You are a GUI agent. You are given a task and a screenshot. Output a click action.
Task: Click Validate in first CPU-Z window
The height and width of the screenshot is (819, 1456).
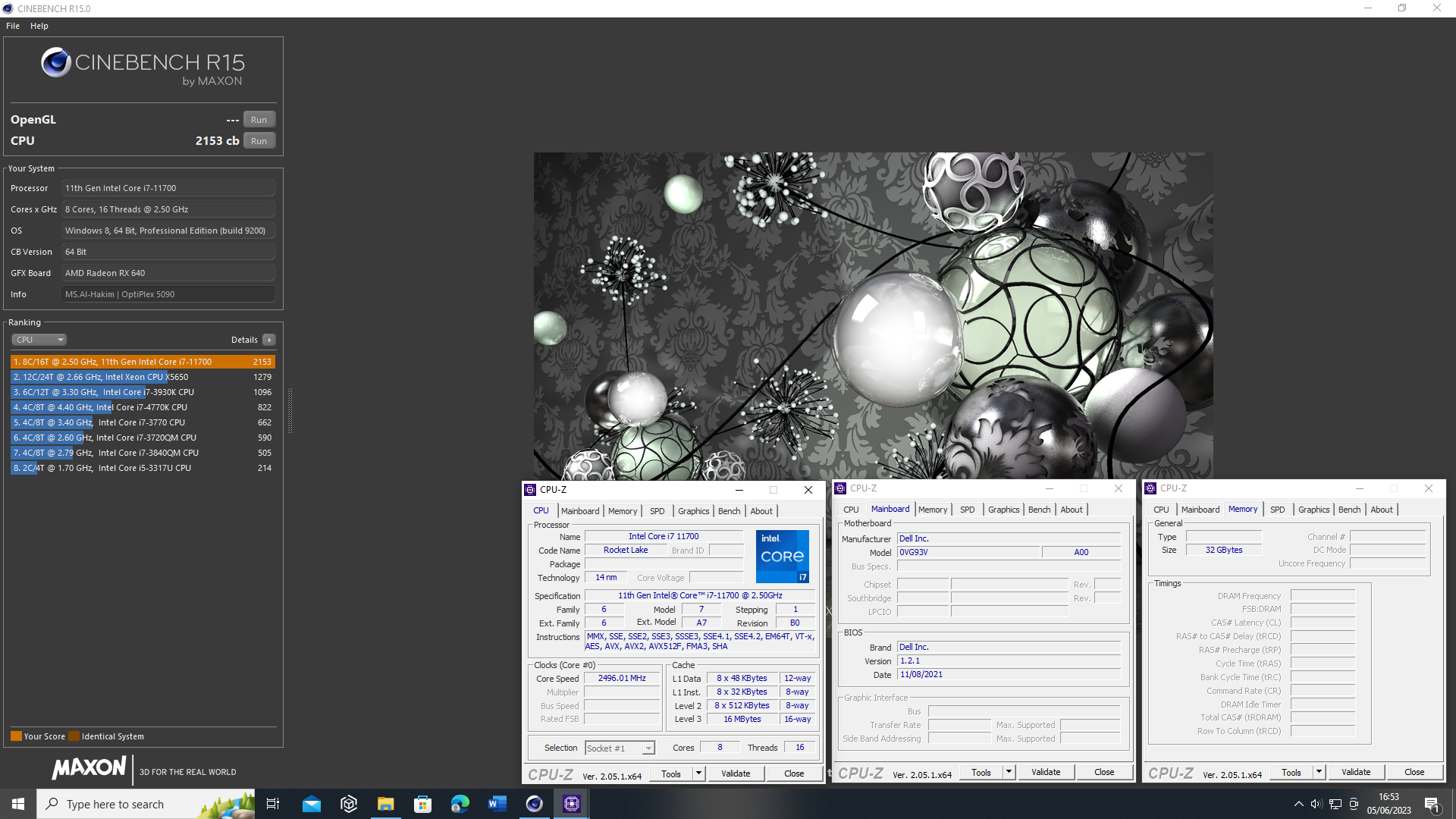pyautogui.click(x=736, y=773)
